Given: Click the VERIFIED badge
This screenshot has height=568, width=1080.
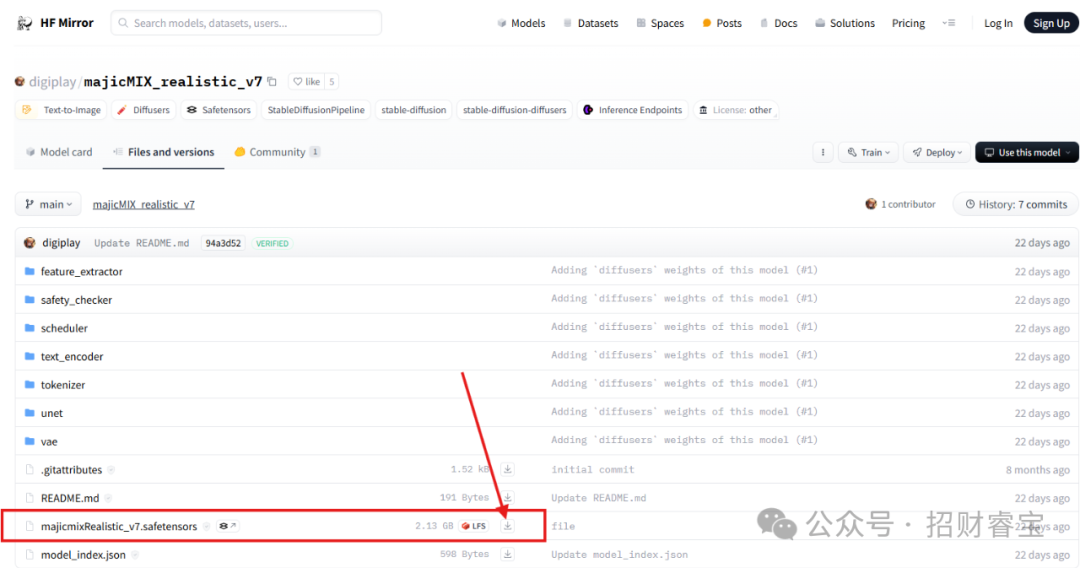Looking at the screenshot, I should [x=272, y=243].
